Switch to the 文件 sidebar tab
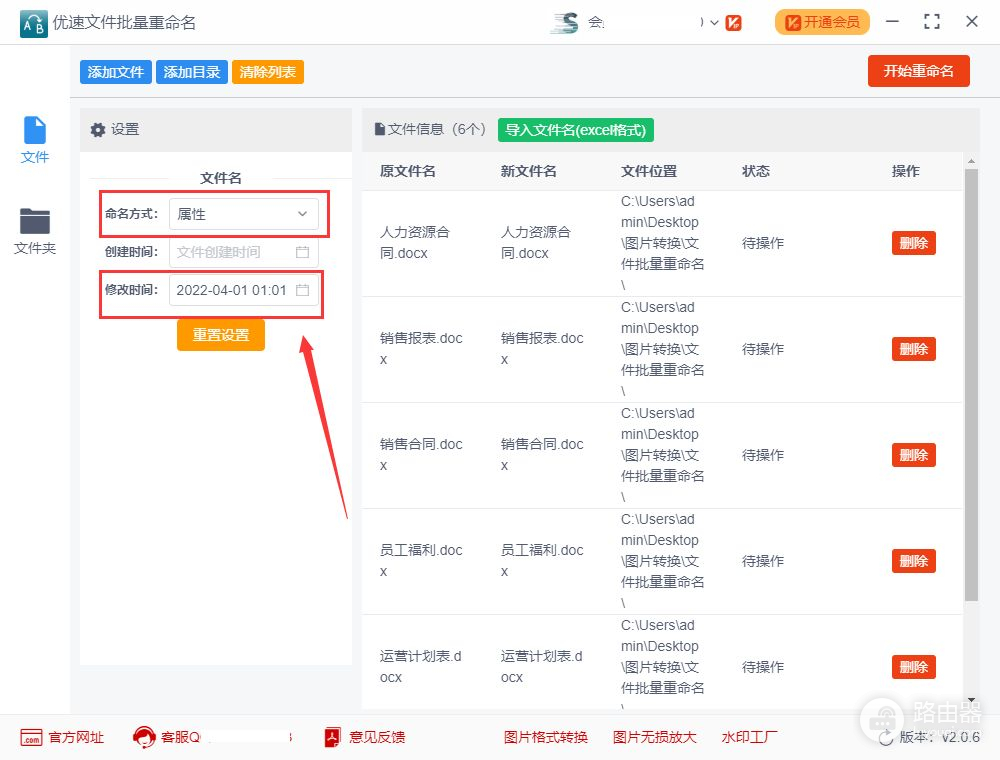The width and height of the screenshot is (1000, 760). tap(35, 140)
